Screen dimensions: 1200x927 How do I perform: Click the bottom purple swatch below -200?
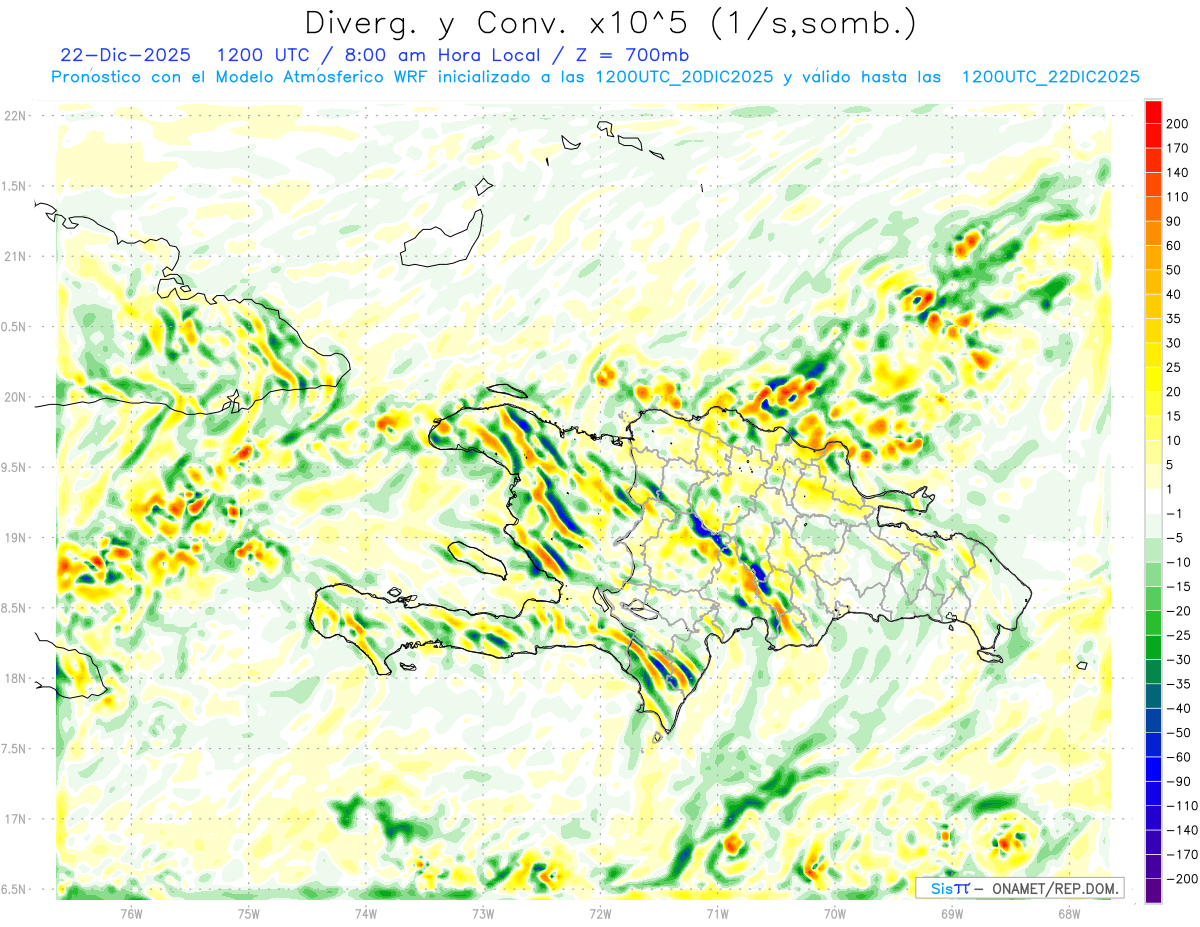1153,891
